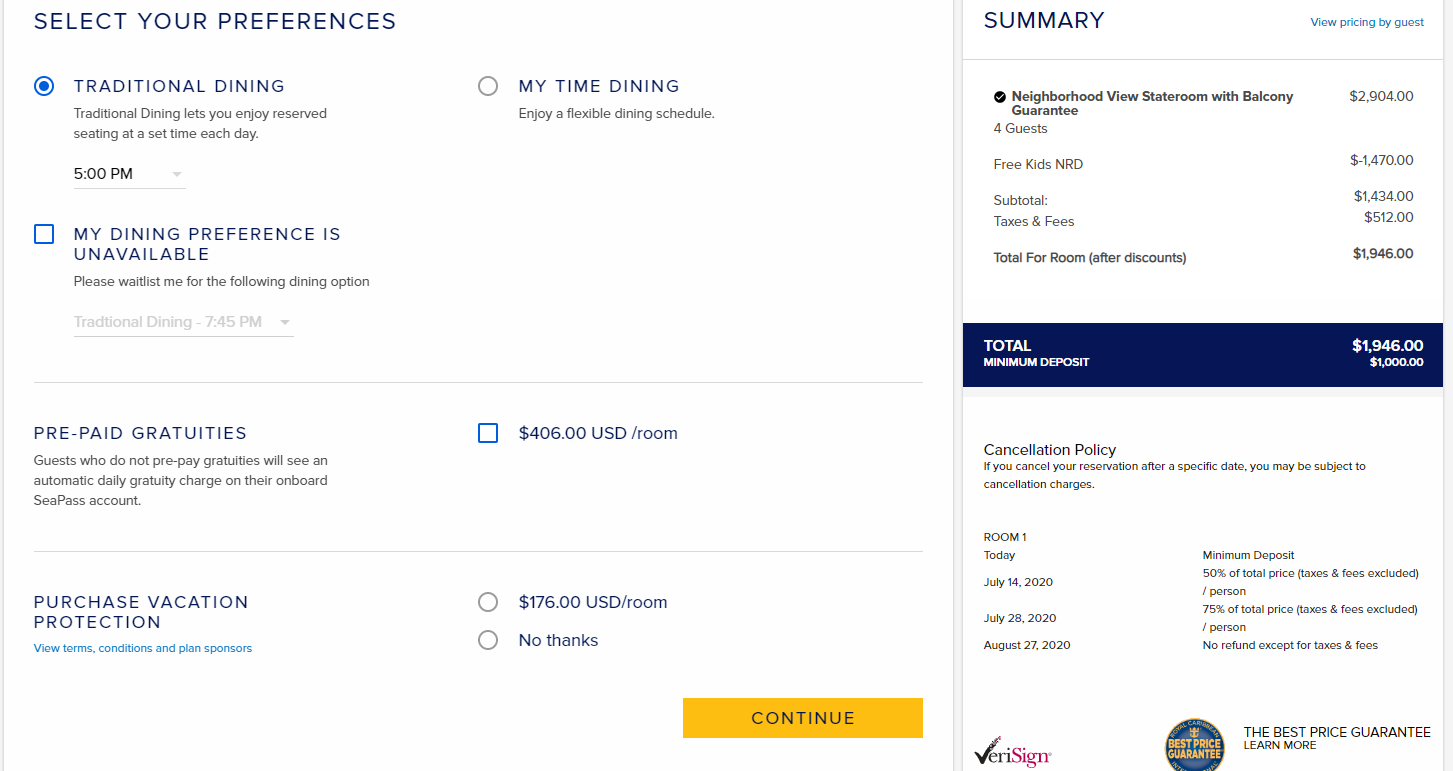Click The Best Price Guarantee heading text
The image size is (1453, 771).
pyautogui.click(x=1337, y=732)
